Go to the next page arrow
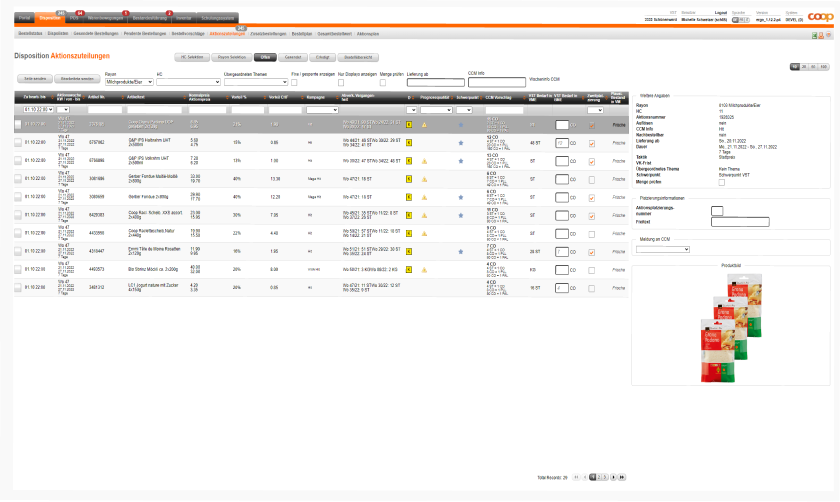Screen dimensions: 840x502 click(x=613, y=477)
